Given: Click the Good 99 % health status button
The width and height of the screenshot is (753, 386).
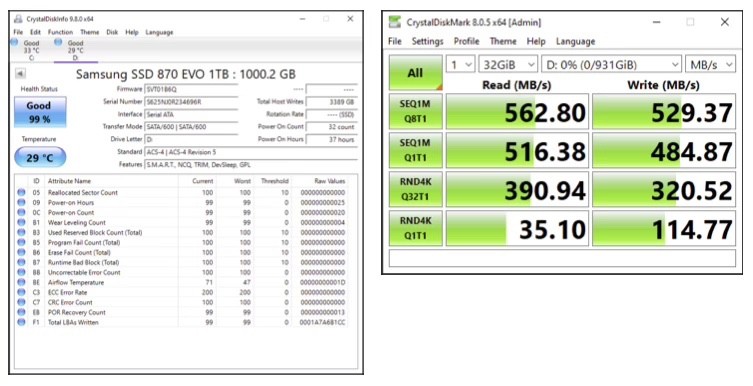Looking at the screenshot, I should 39,112.
